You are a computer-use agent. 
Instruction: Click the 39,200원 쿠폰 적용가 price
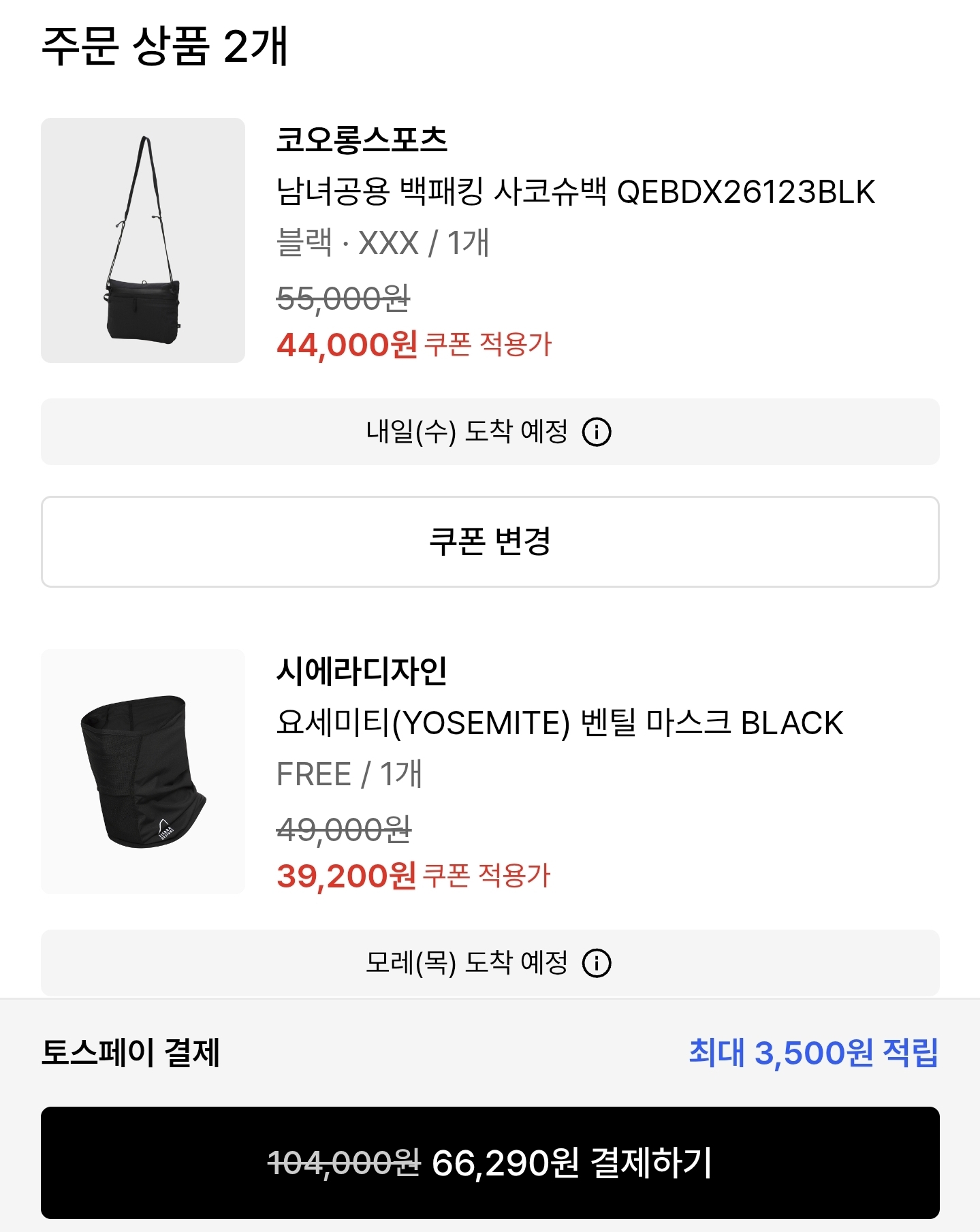[x=413, y=876]
